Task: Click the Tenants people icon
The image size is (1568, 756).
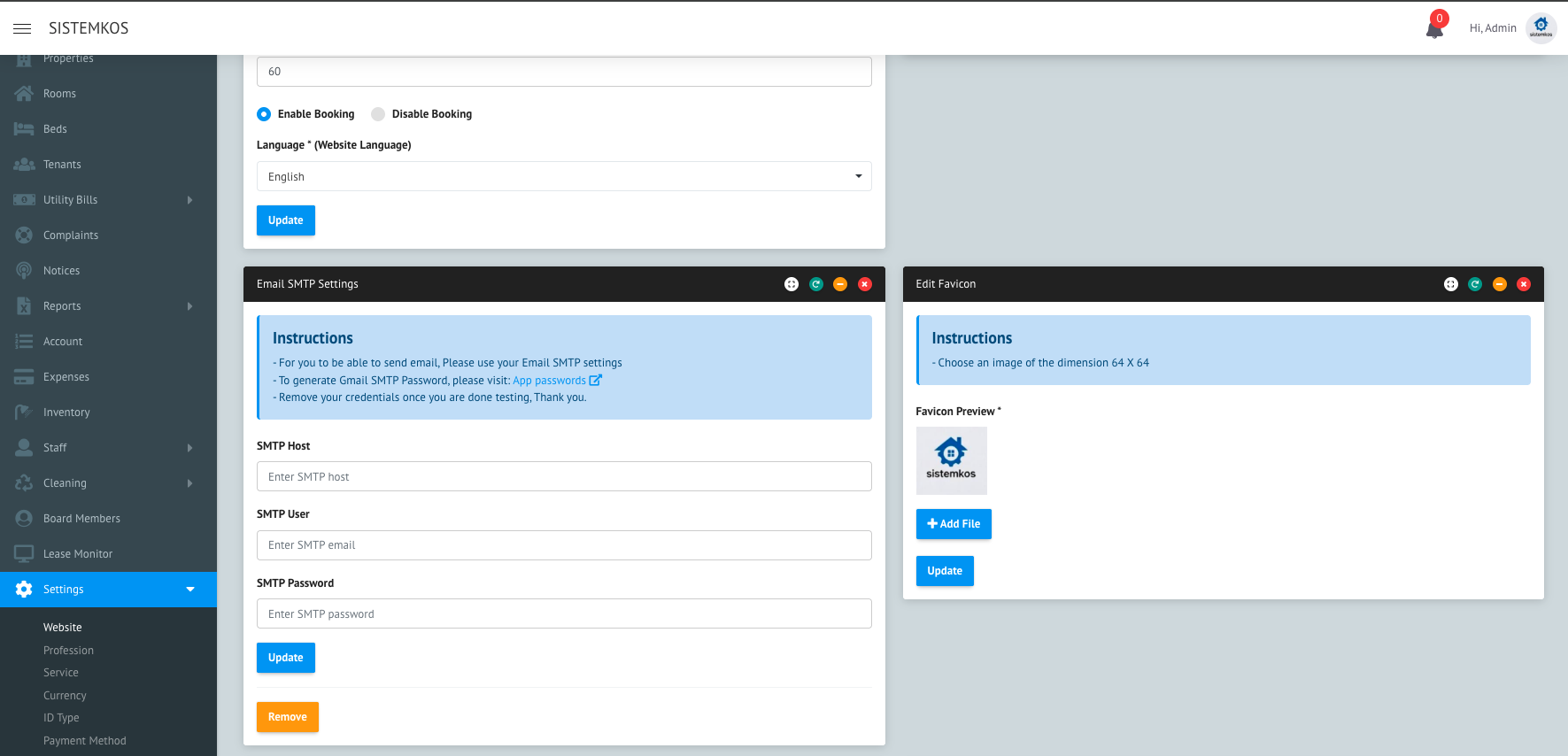Action: click(24, 164)
